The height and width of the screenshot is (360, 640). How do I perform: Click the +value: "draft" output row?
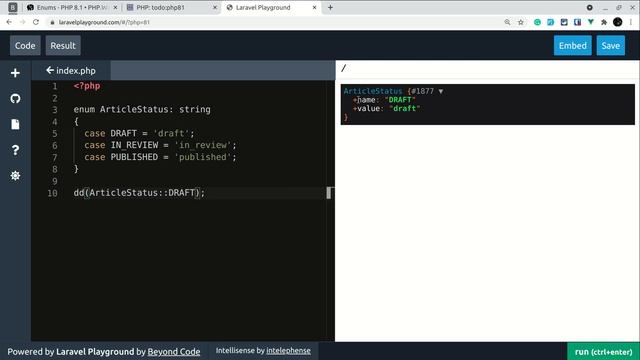(x=387, y=109)
